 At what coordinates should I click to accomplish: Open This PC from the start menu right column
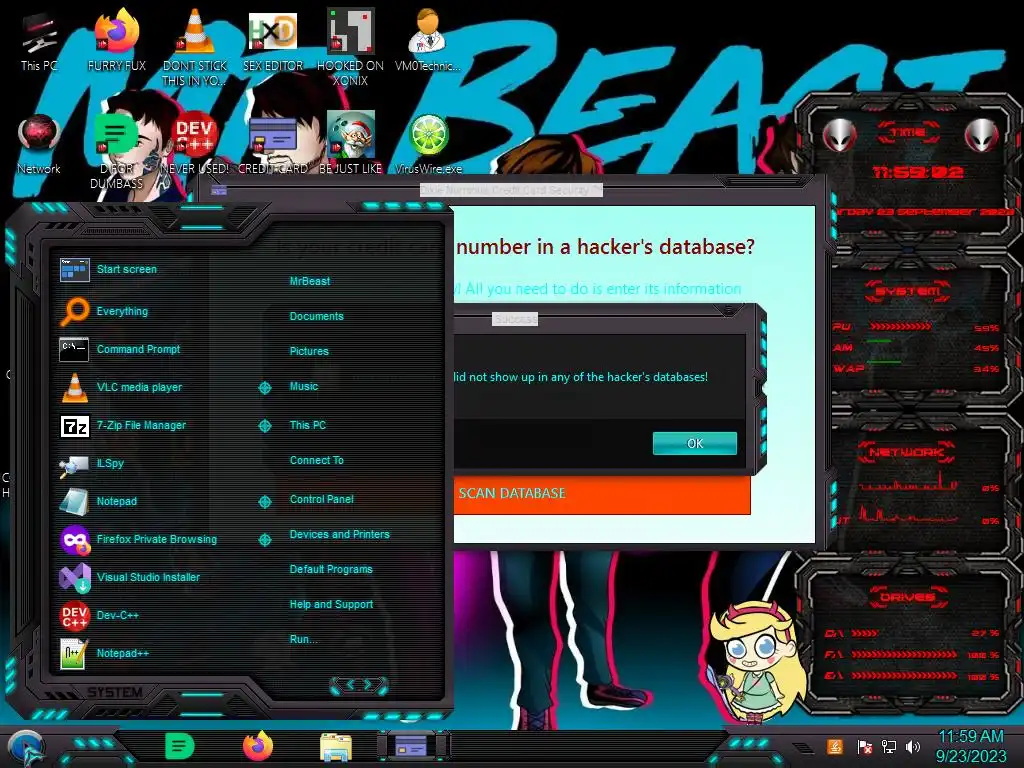pyautogui.click(x=308, y=425)
